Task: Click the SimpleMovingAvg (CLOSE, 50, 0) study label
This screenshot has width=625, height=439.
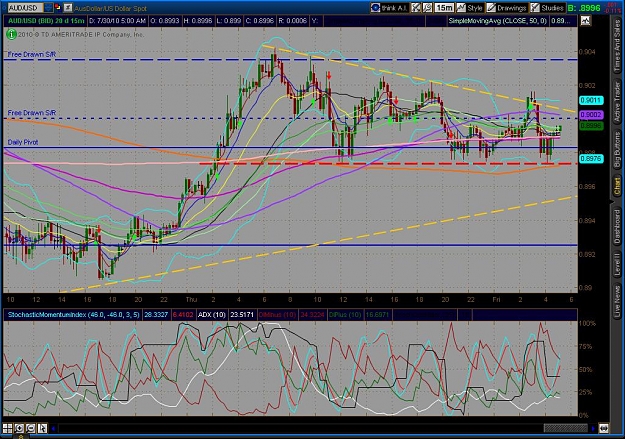Action: click(x=498, y=21)
